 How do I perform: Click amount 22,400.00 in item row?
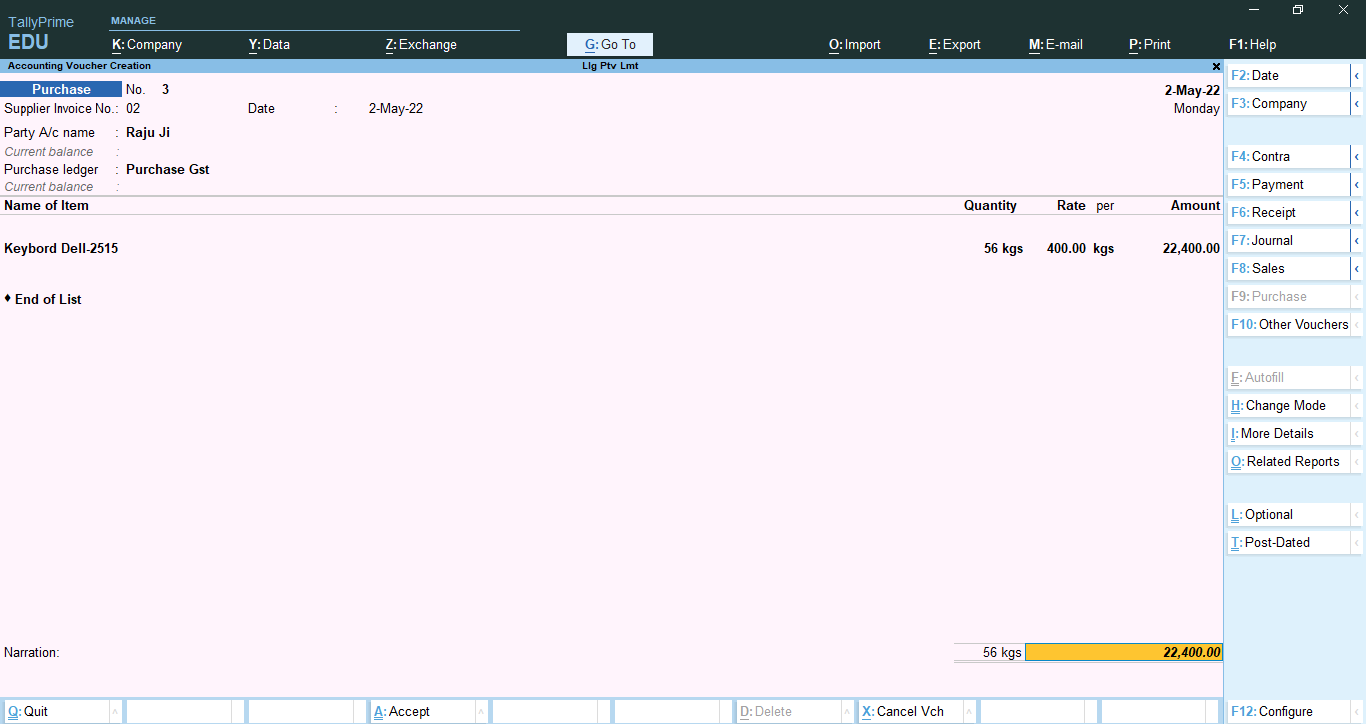pos(1191,248)
